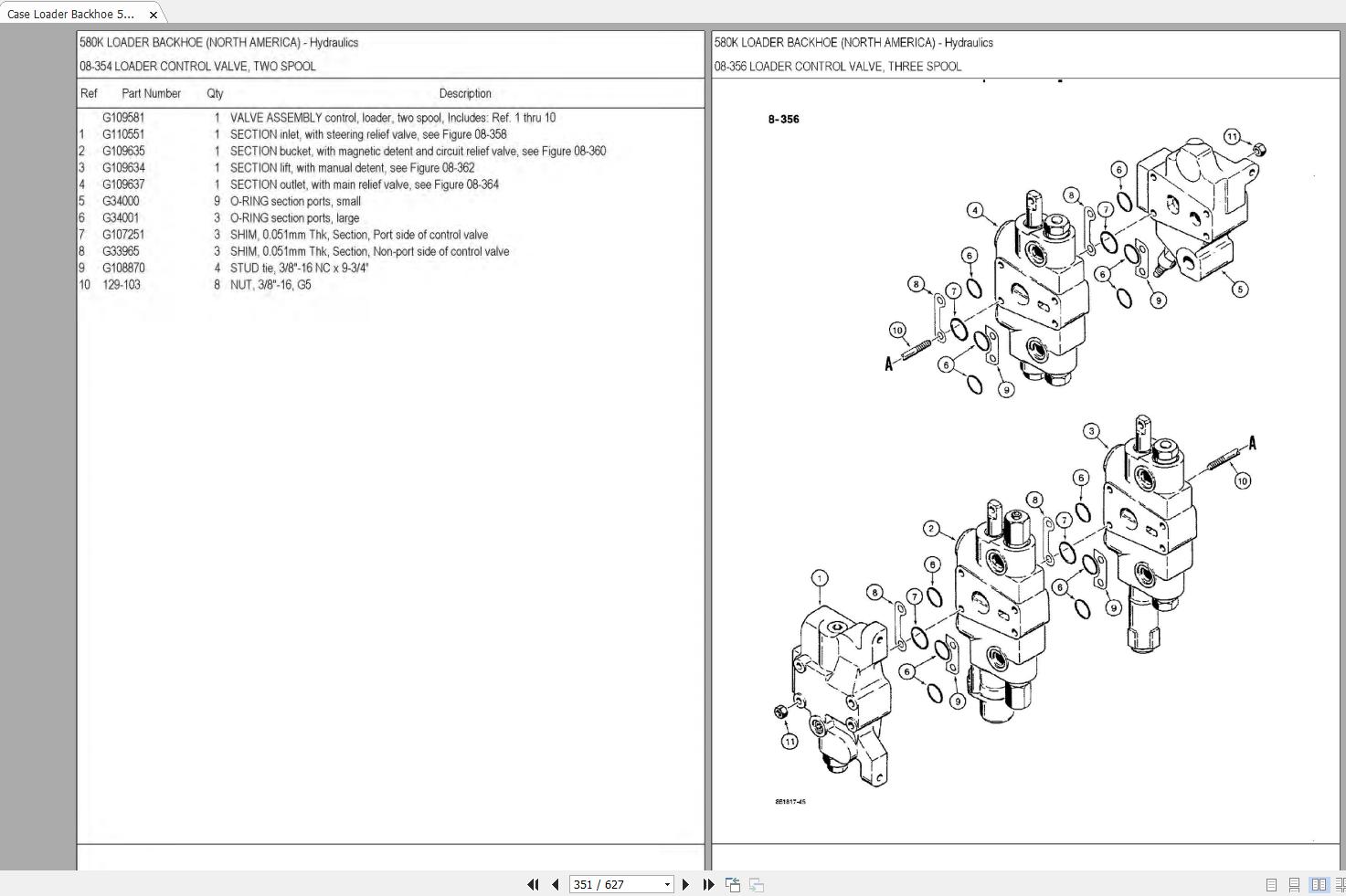This screenshot has width=1346, height=896.
Task: Select two-page facing view
Action: [1319, 884]
